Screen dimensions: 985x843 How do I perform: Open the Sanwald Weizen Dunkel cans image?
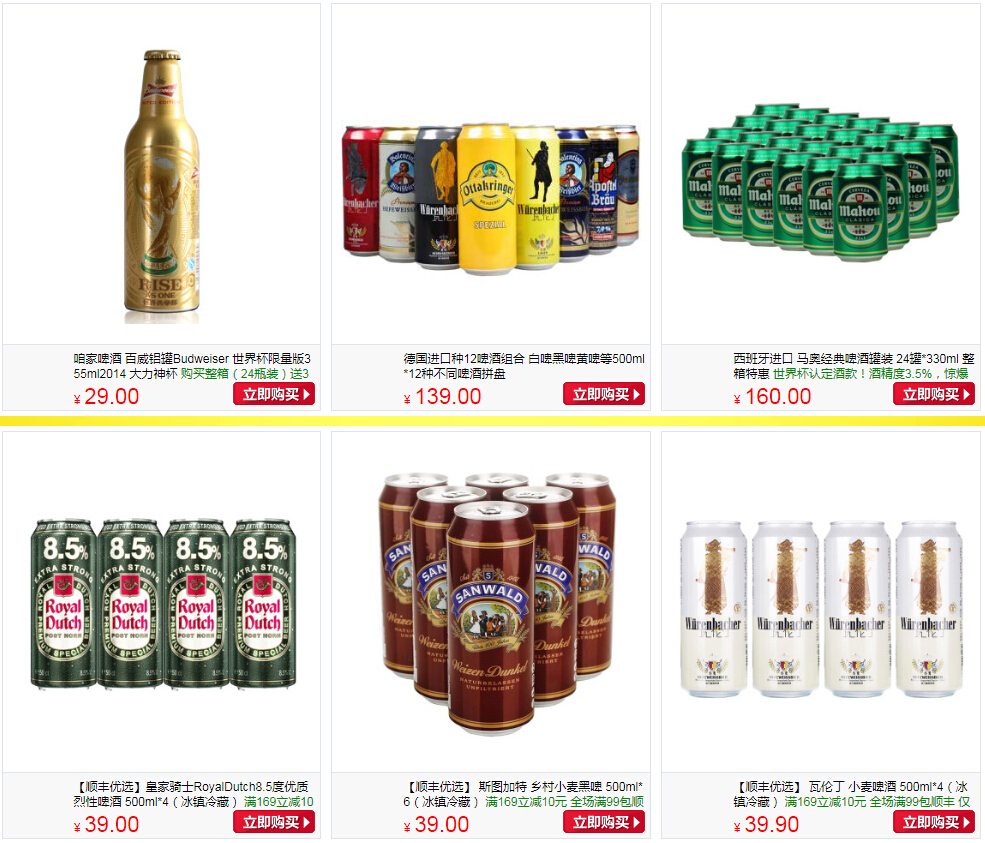pyautogui.click(x=496, y=604)
